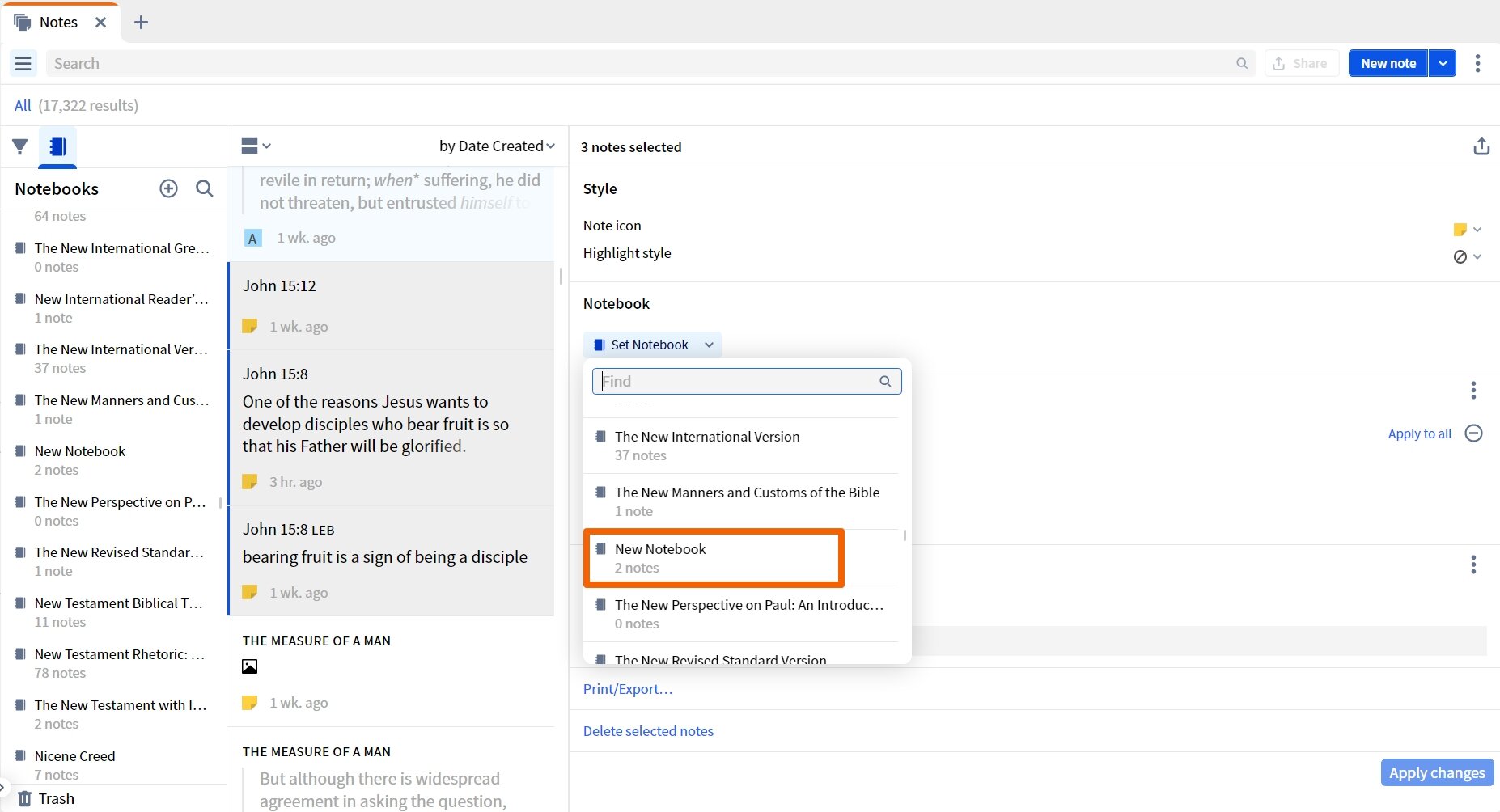Click the minus circle remove icon
Viewport: 1500px width, 812px height.
[x=1474, y=433]
